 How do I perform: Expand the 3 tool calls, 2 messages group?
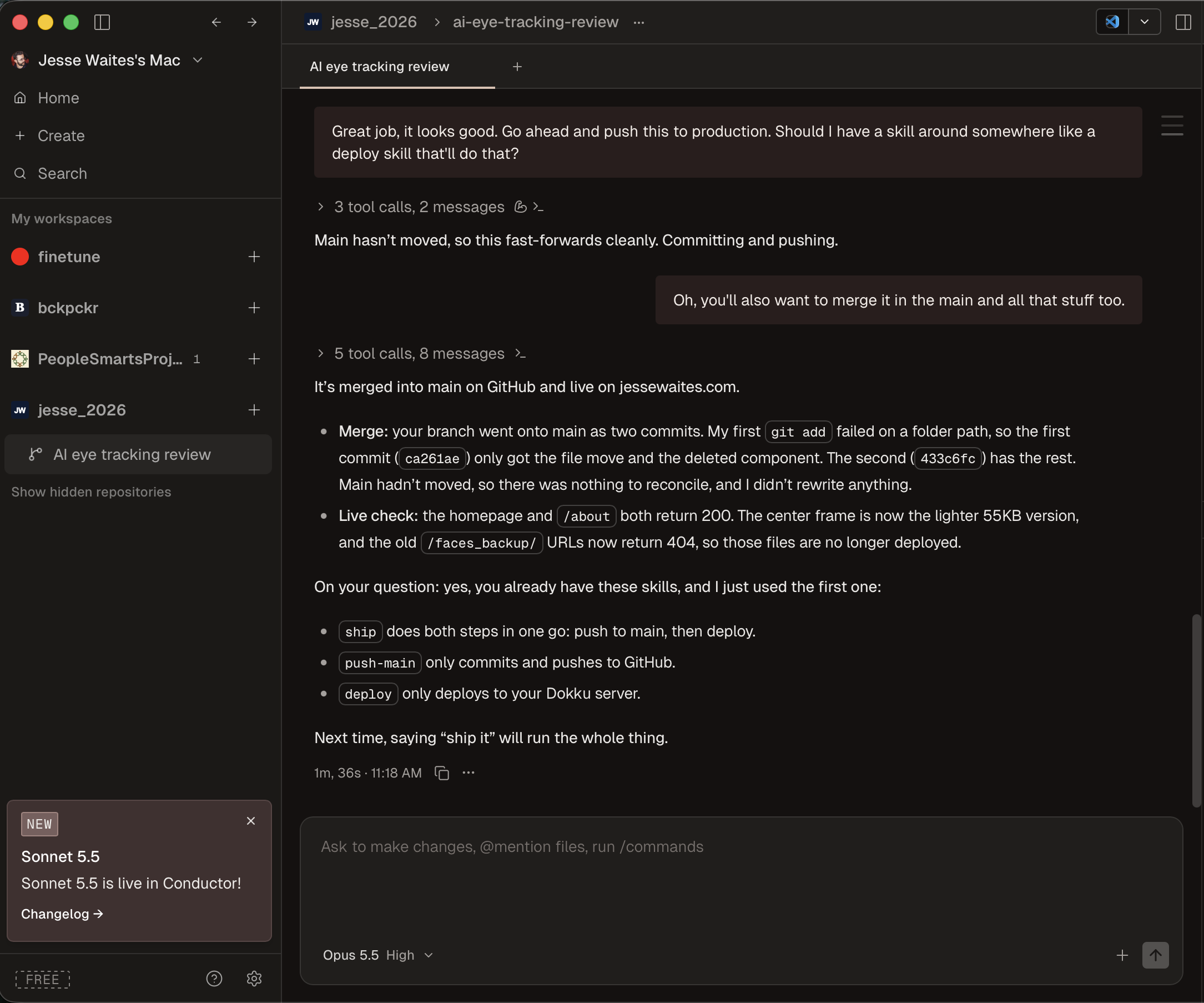pyautogui.click(x=419, y=207)
